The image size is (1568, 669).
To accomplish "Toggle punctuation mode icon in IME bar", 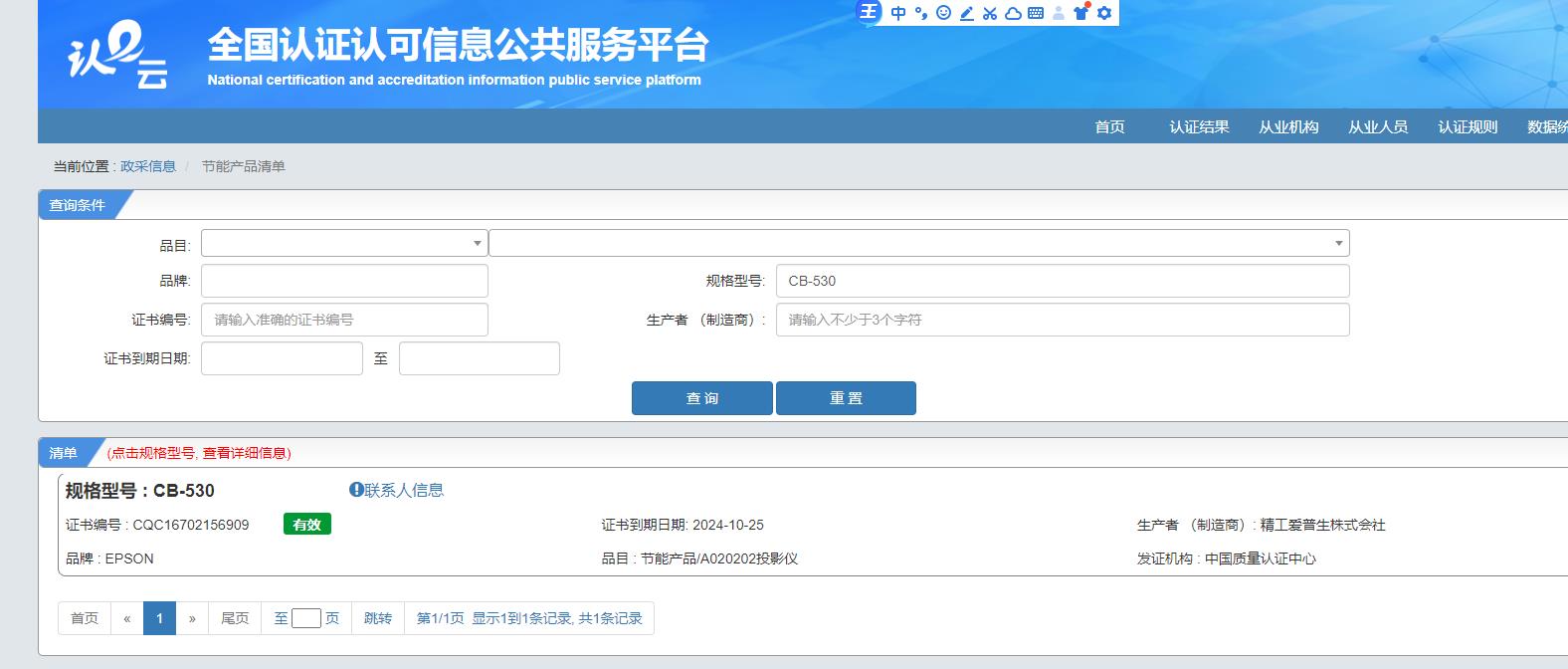I will click(921, 13).
